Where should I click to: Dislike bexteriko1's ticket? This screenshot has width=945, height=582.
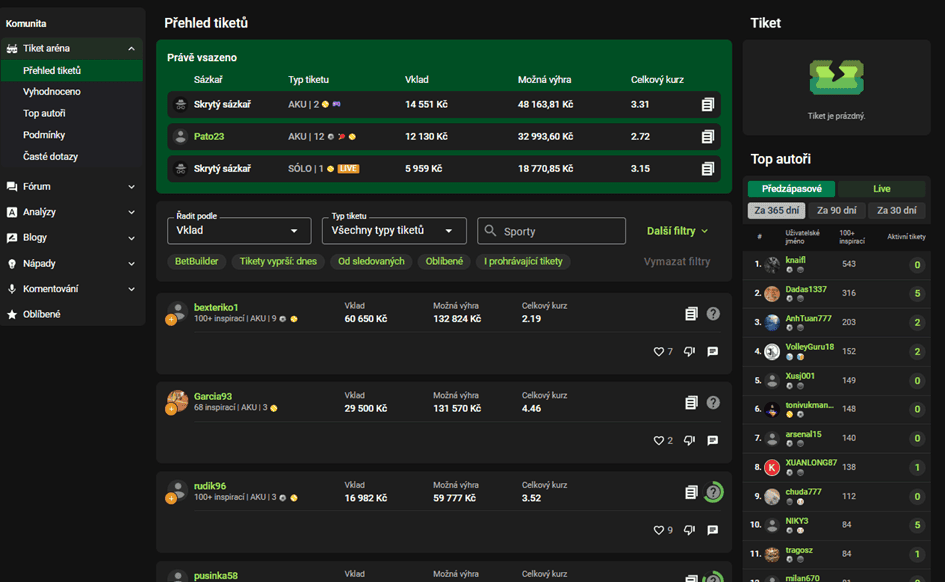(x=689, y=352)
